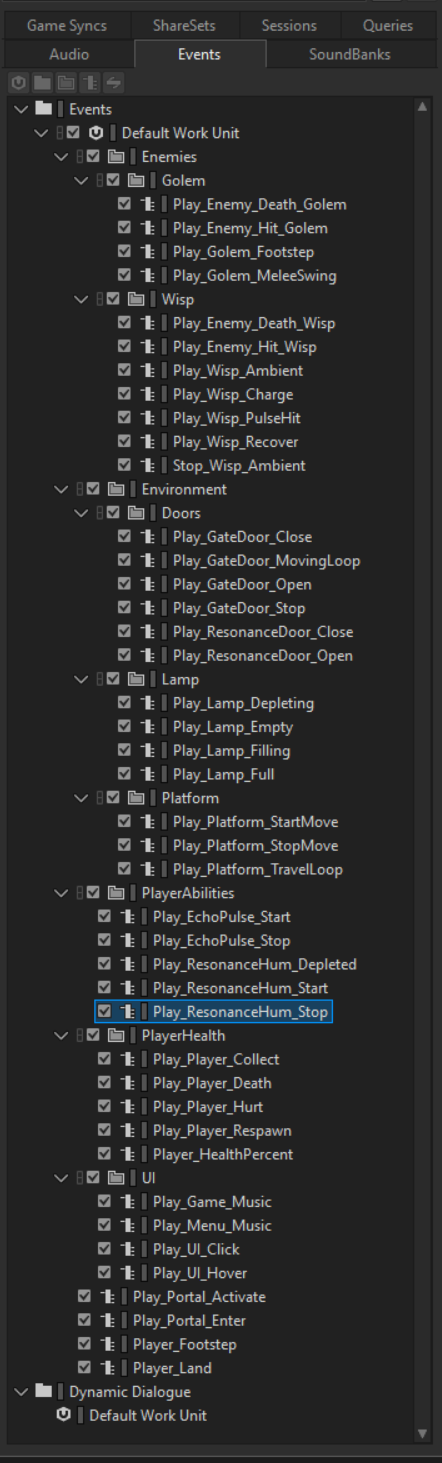
Task: Click the Wisp folder icon
Action: pyautogui.click(x=136, y=299)
